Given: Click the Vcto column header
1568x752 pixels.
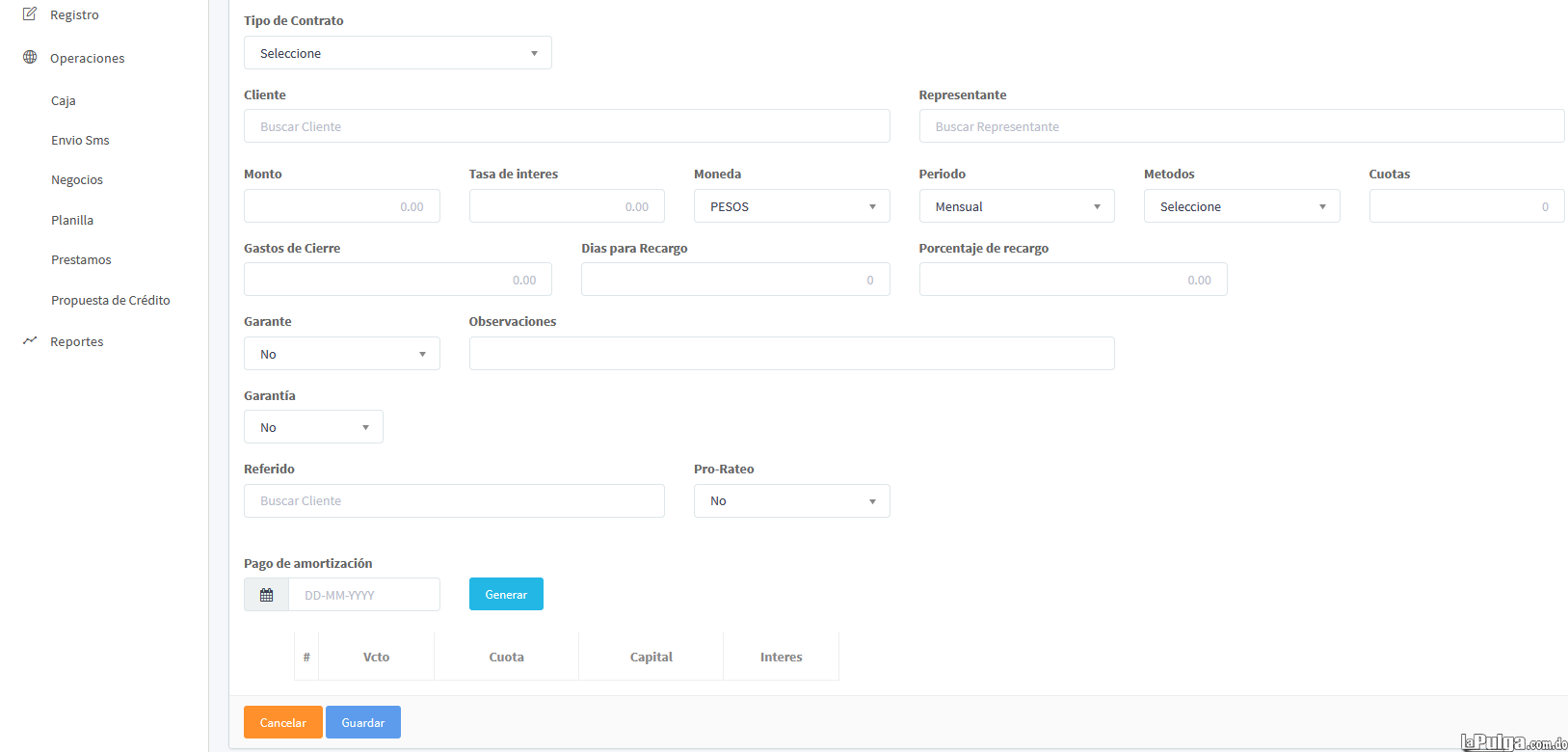Looking at the screenshot, I should pos(377,658).
